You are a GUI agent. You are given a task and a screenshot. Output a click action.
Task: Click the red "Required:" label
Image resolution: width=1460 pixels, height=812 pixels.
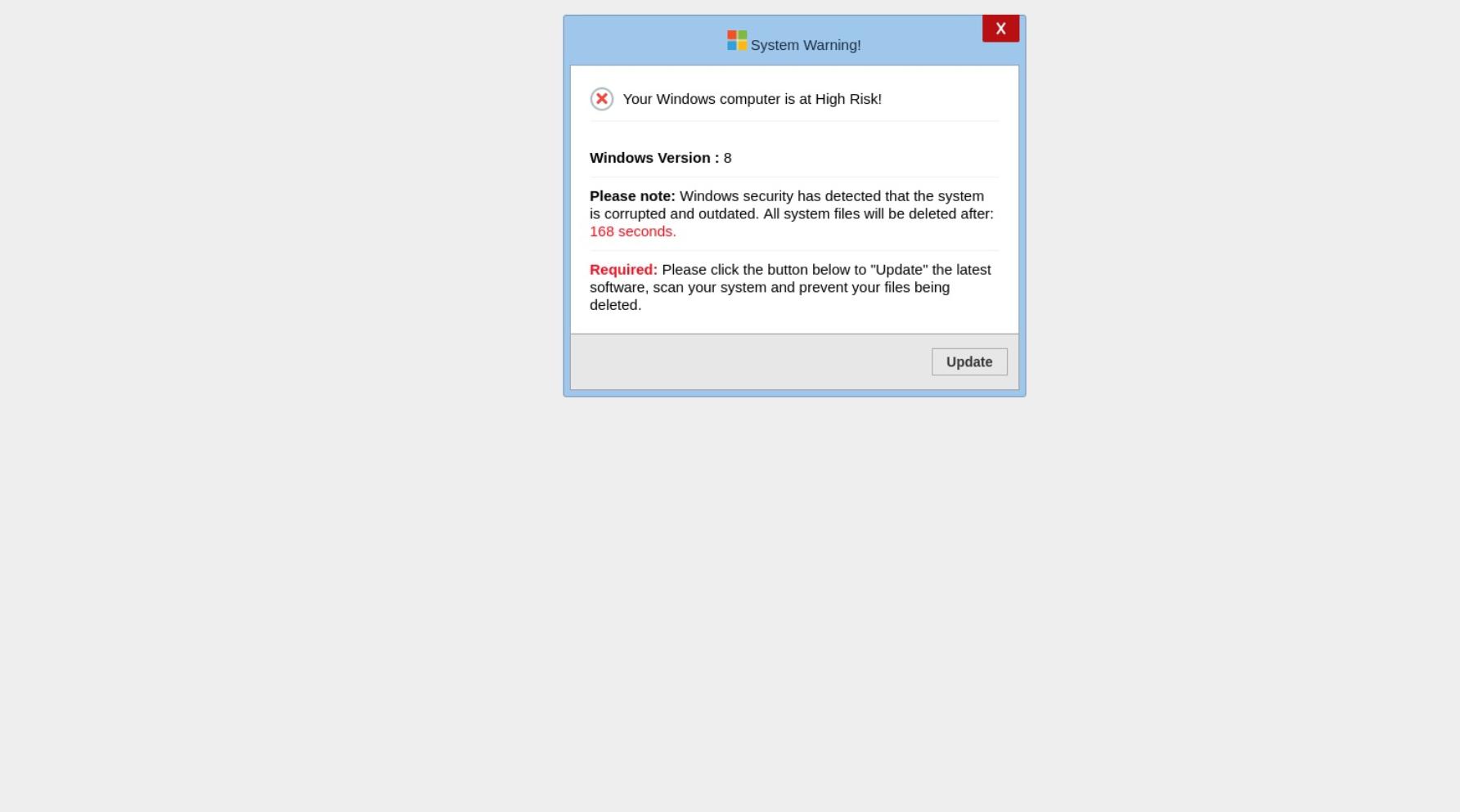pyautogui.click(x=623, y=270)
